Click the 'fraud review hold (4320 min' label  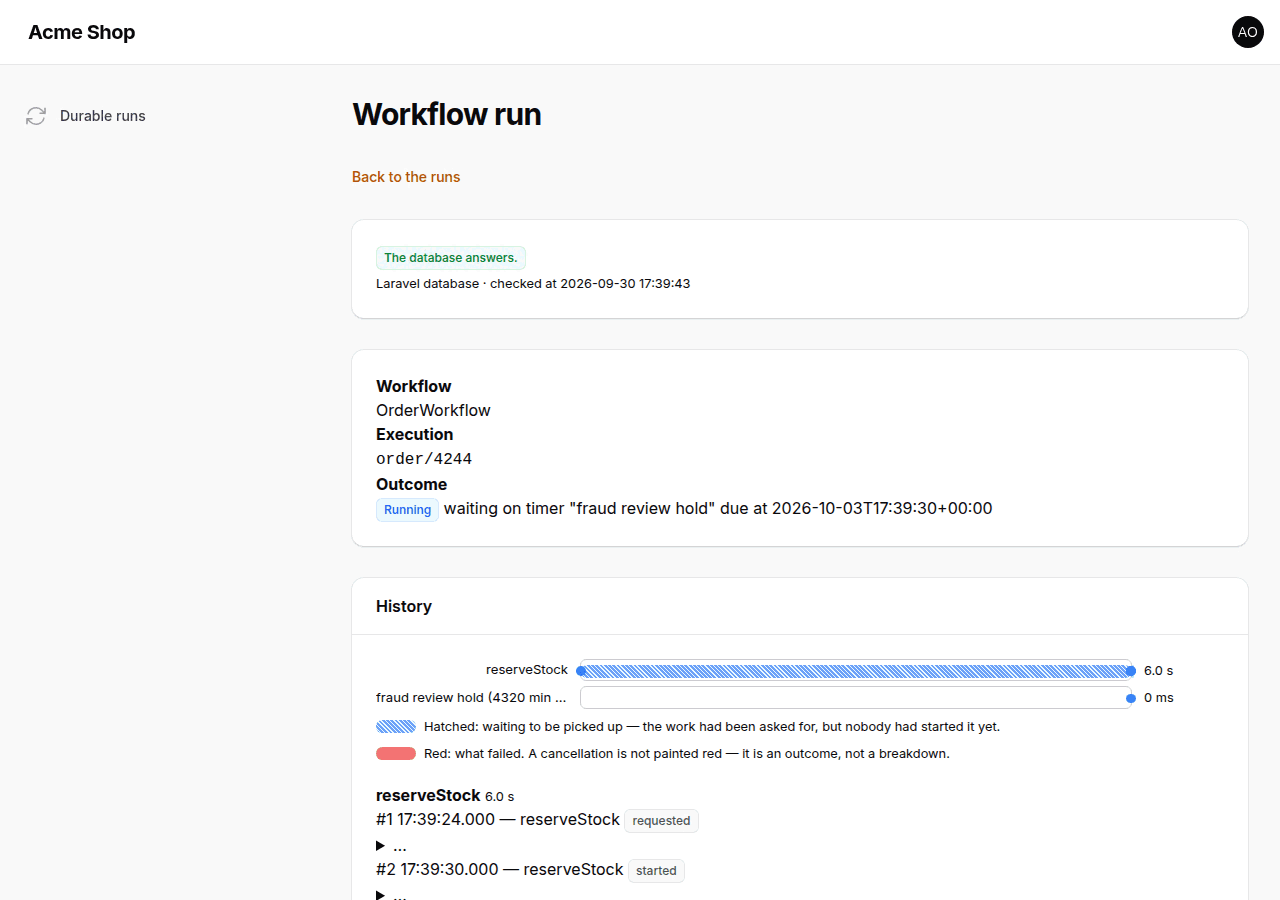pos(471,697)
